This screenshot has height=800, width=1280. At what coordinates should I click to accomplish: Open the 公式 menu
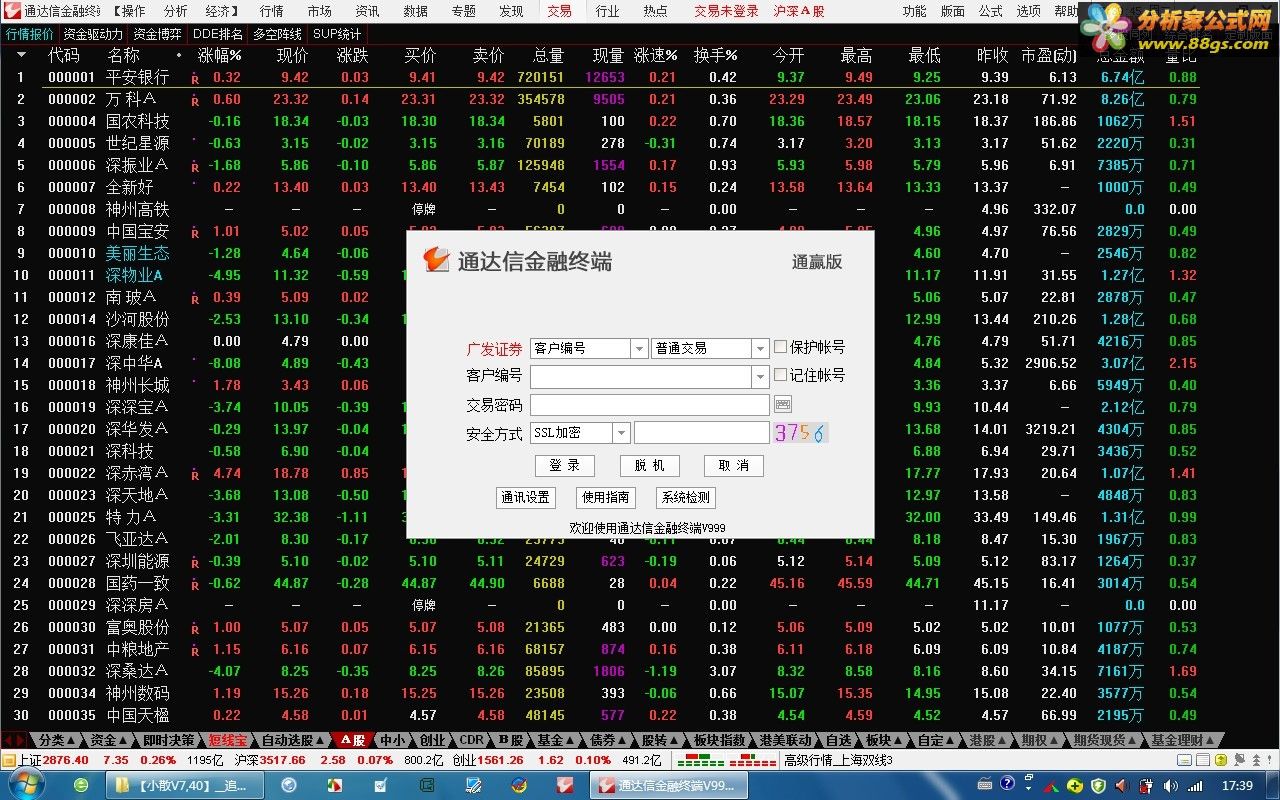[x=991, y=11]
